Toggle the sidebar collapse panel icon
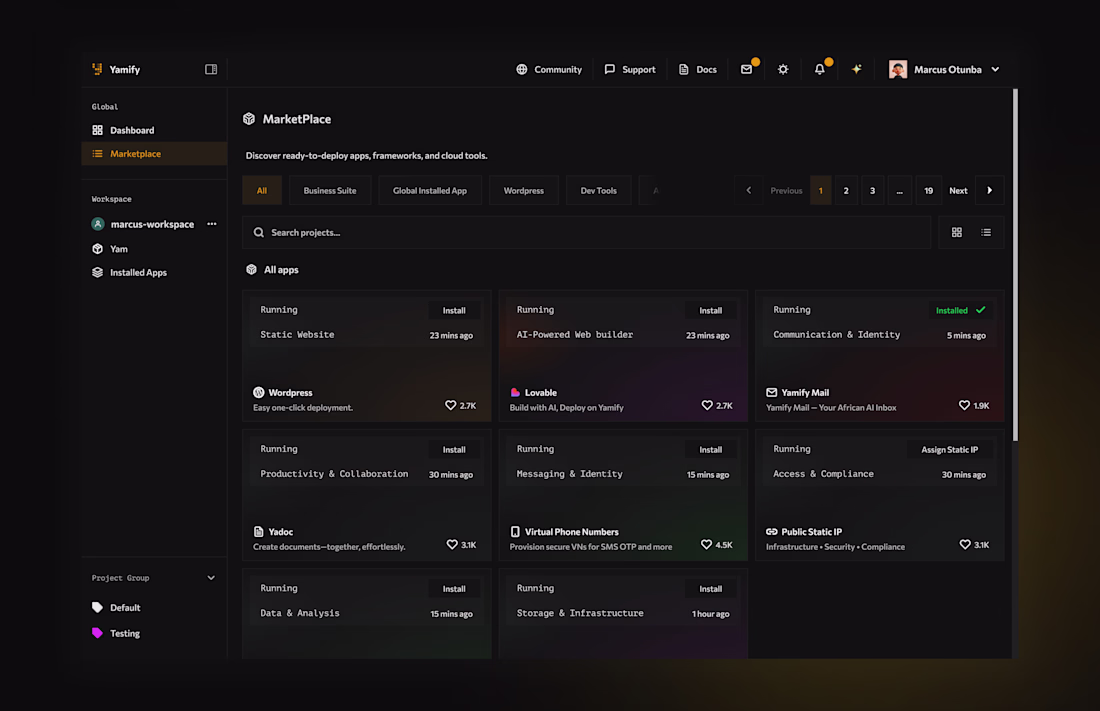Viewport: 1100px width, 711px height. click(x=211, y=69)
